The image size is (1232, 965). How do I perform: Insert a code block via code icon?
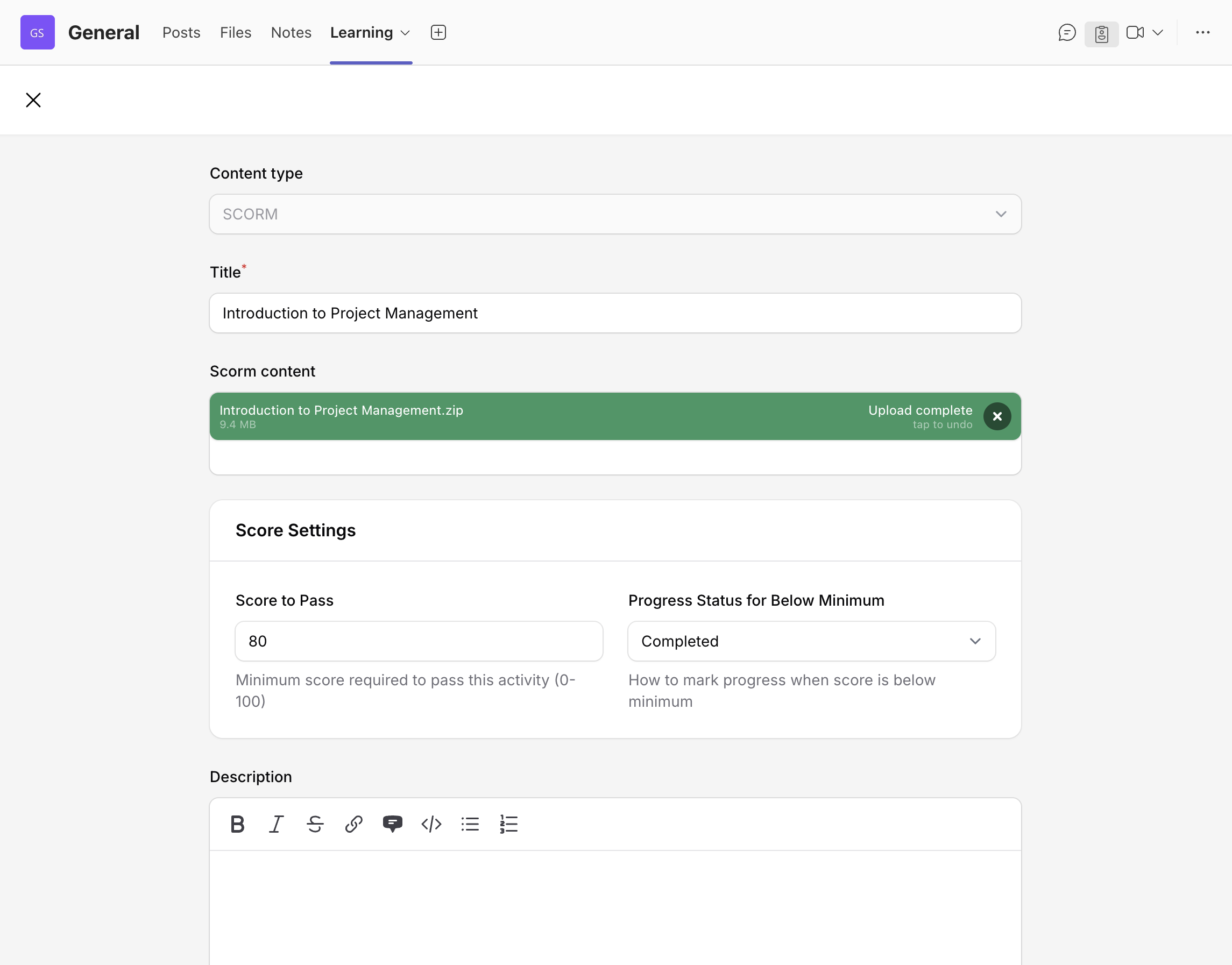click(x=431, y=824)
